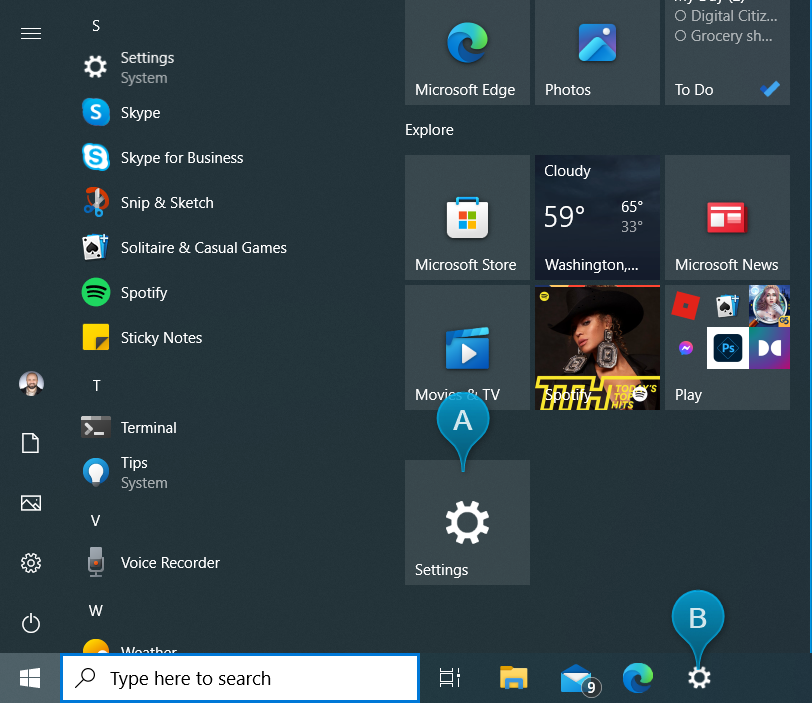This screenshot has height=703, width=812.
Task: Open the Roblox icon in Play tile
Action: coord(686,305)
